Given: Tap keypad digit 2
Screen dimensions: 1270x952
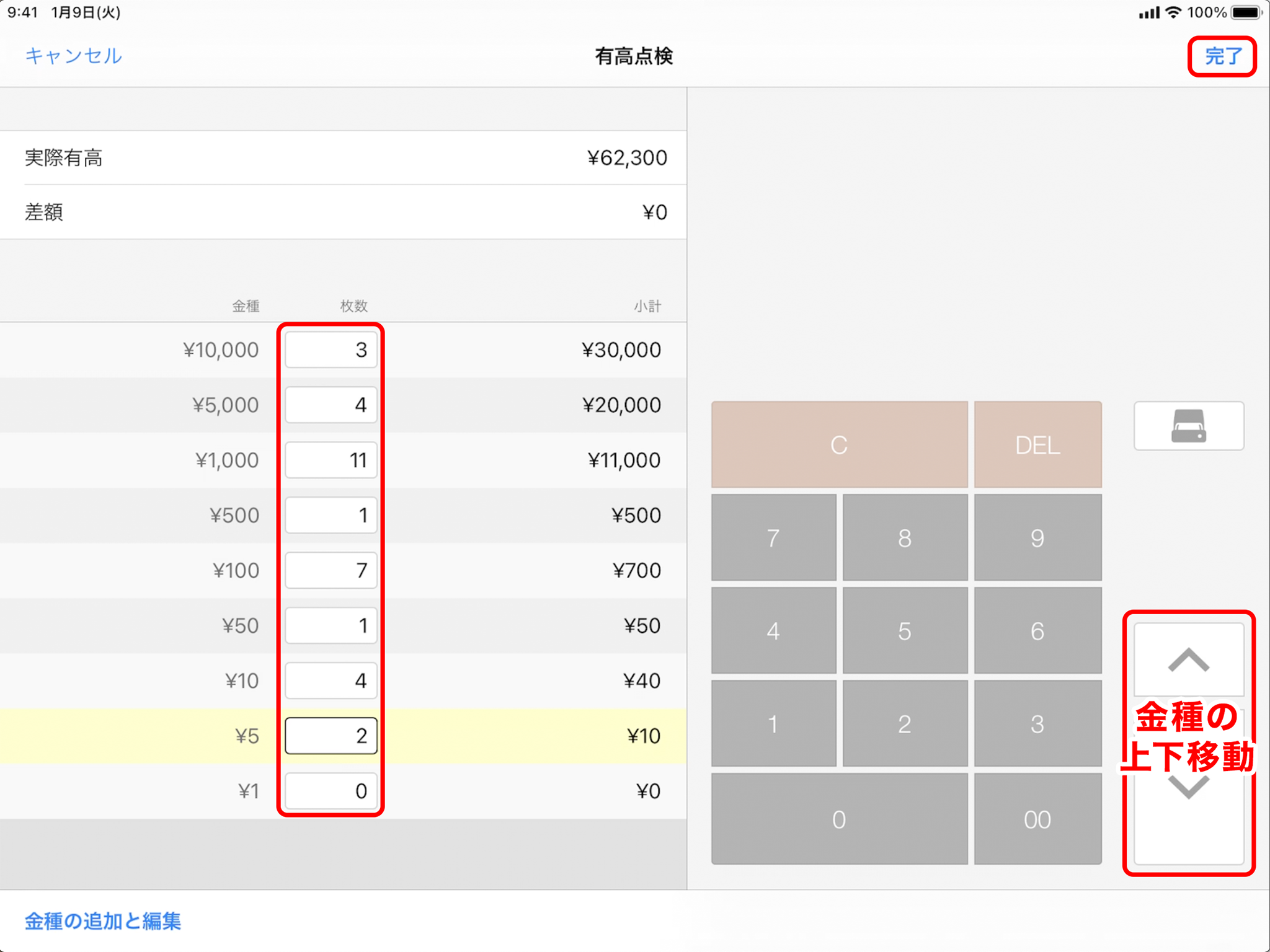Looking at the screenshot, I should [x=905, y=723].
